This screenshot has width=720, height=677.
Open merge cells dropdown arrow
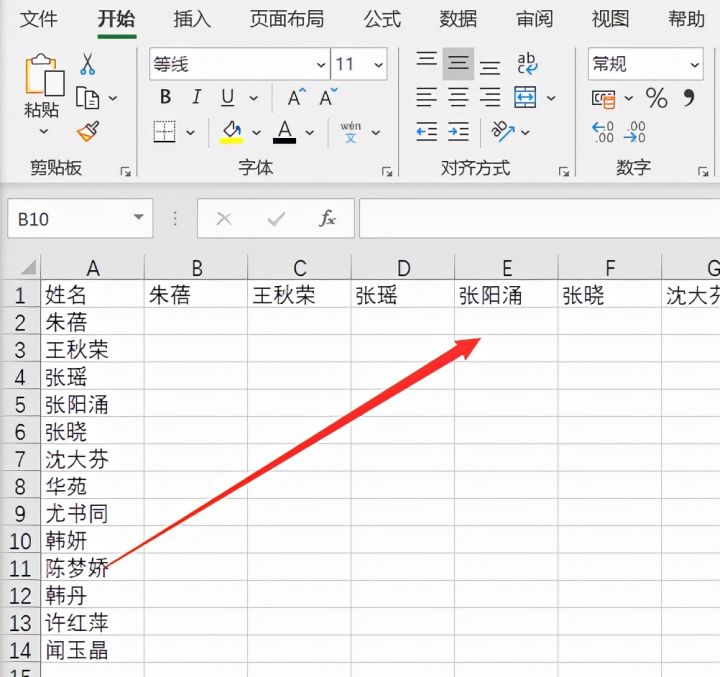pos(551,98)
